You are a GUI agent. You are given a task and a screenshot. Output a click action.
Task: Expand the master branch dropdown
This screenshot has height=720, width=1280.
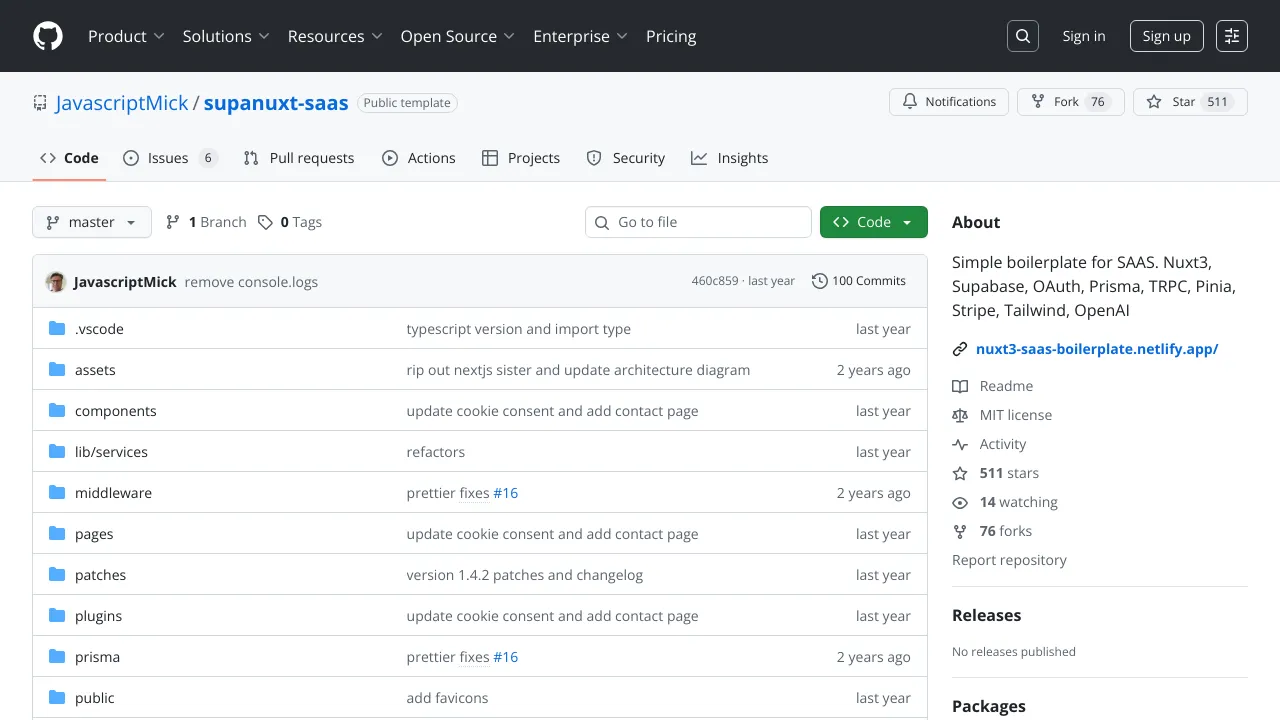point(92,222)
